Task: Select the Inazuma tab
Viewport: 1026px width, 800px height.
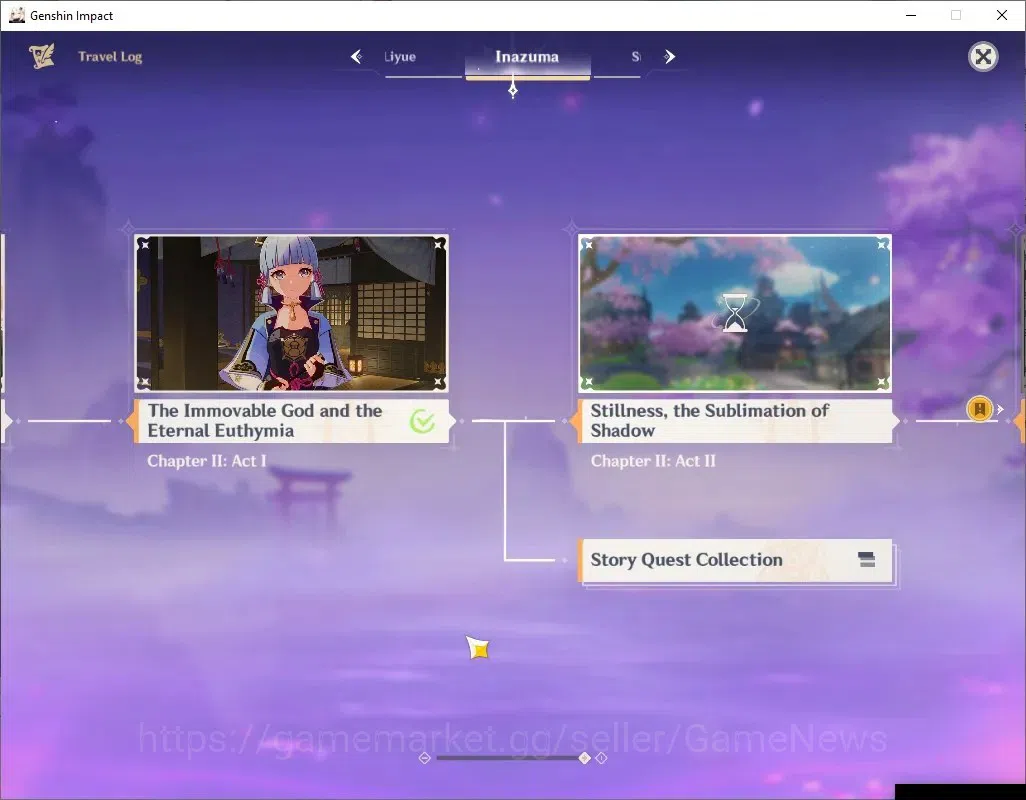Action: click(x=527, y=58)
